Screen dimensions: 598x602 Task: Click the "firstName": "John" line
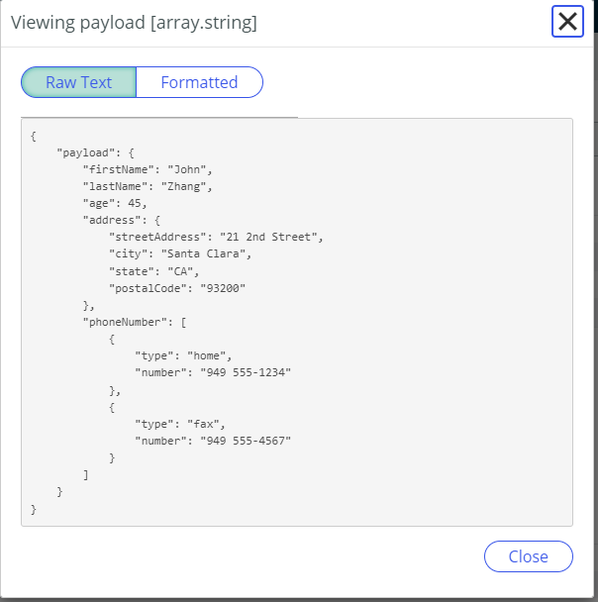tap(148, 169)
